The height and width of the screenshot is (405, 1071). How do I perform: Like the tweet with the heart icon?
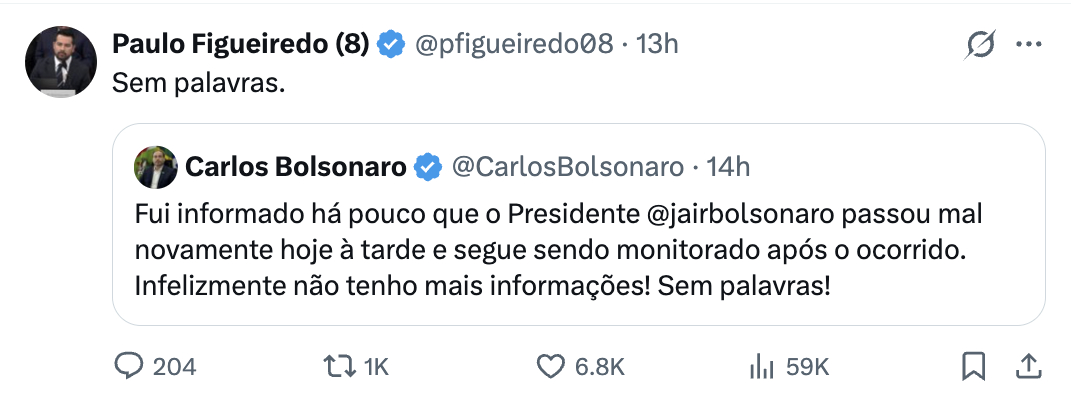[551, 367]
